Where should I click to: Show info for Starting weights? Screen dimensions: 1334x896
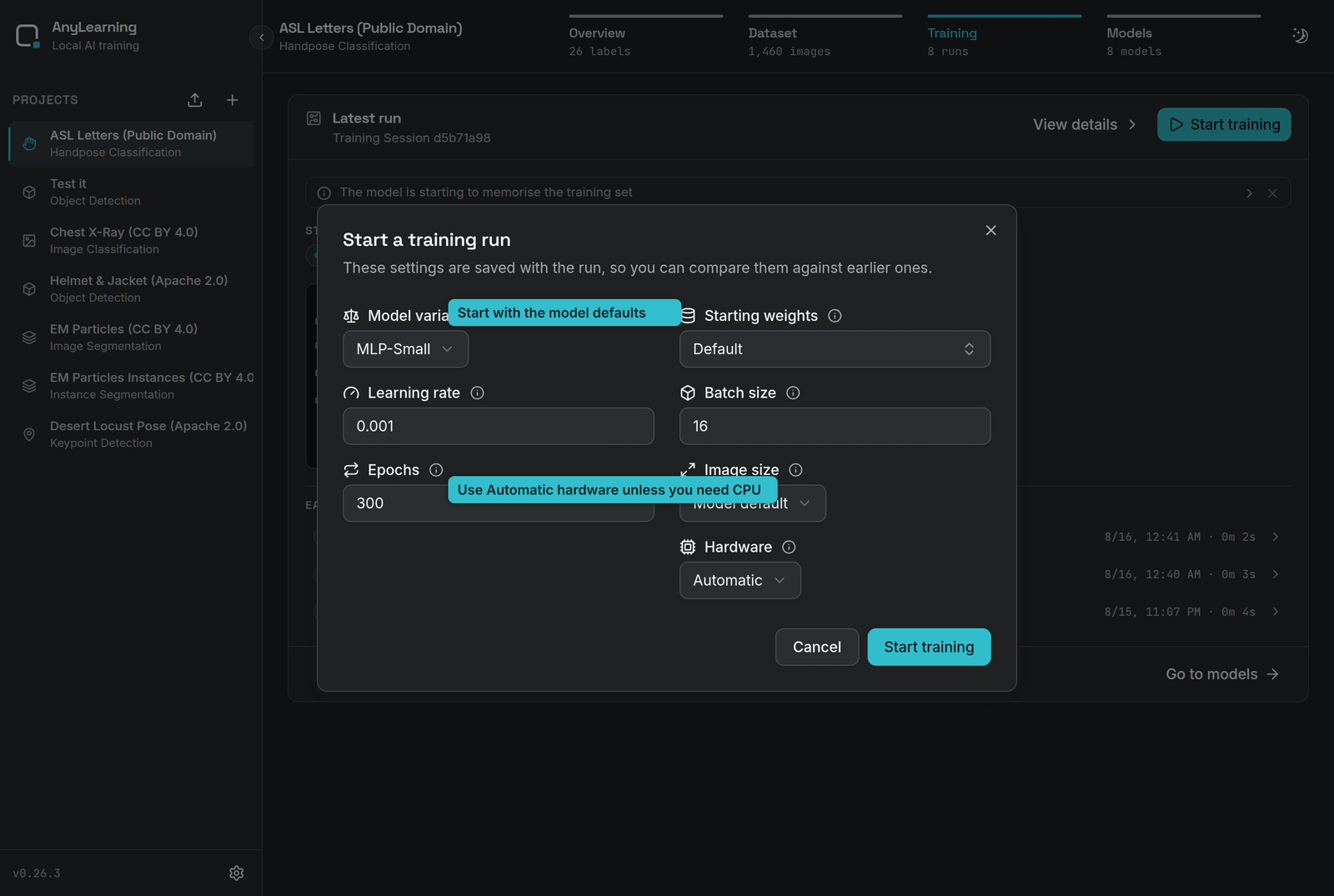tap(835, 316)
